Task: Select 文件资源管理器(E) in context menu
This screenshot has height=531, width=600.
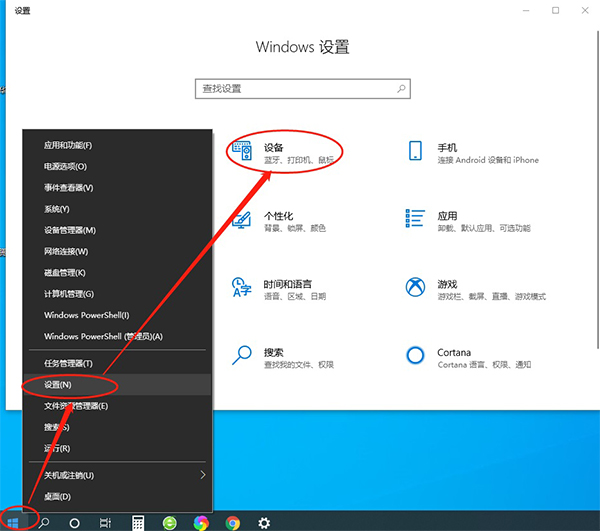Action: [x=117, y=406]
